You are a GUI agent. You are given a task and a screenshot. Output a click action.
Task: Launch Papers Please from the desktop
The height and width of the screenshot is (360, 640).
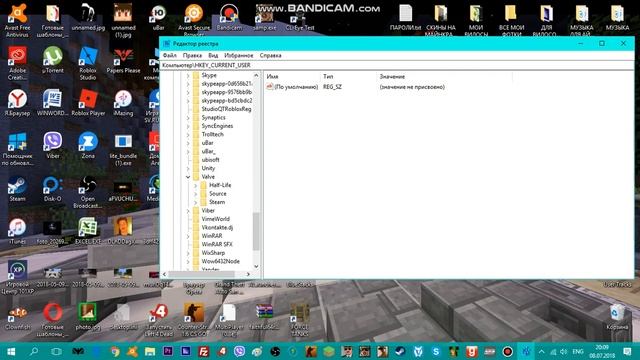coord(123,60)
